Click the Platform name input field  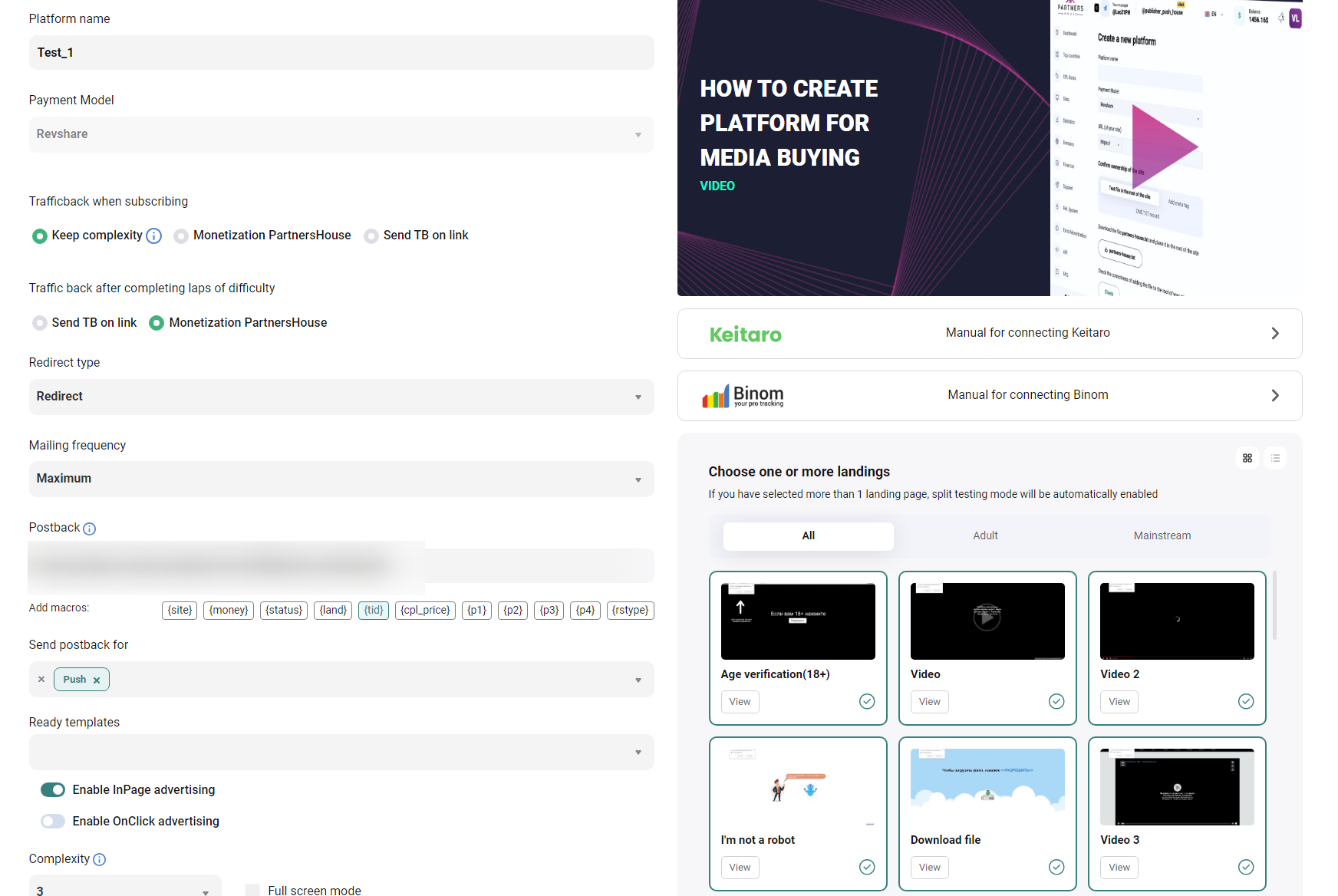(341, 53)
